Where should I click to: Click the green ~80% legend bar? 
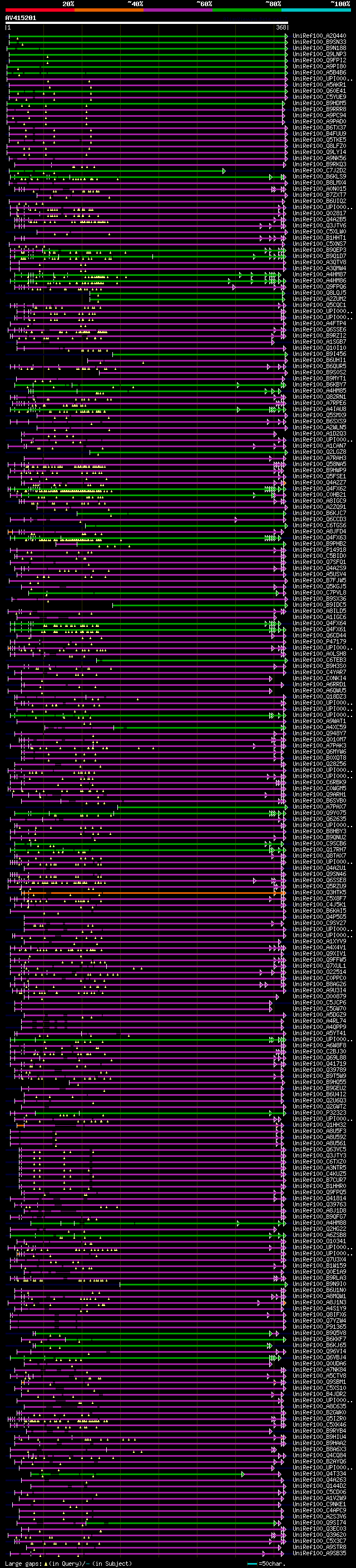pyautogui.click(x=247, y=10)
